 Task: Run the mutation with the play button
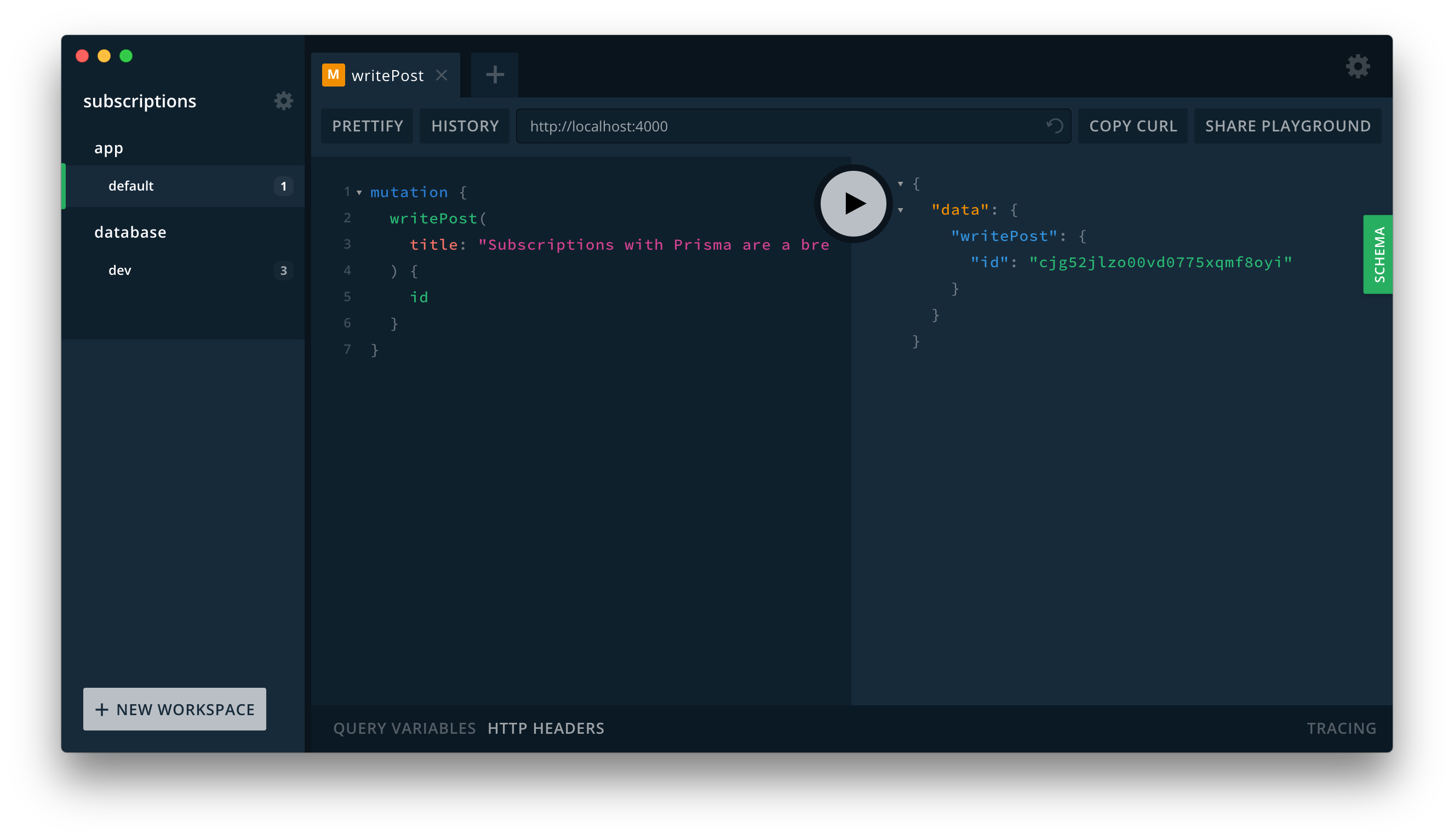[x=853, y=204]
